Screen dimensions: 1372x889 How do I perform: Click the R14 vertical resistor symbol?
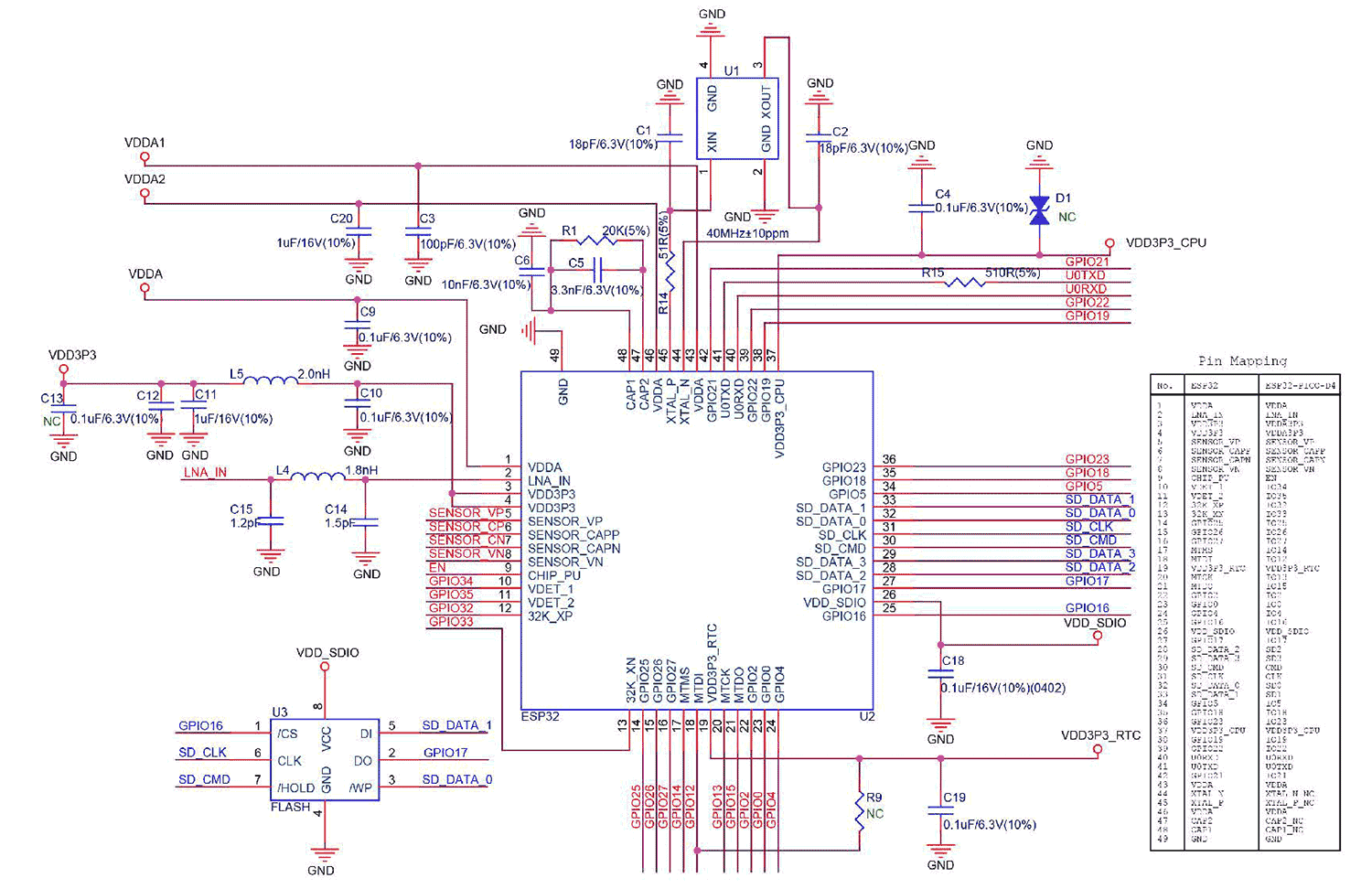coord(670,271)
